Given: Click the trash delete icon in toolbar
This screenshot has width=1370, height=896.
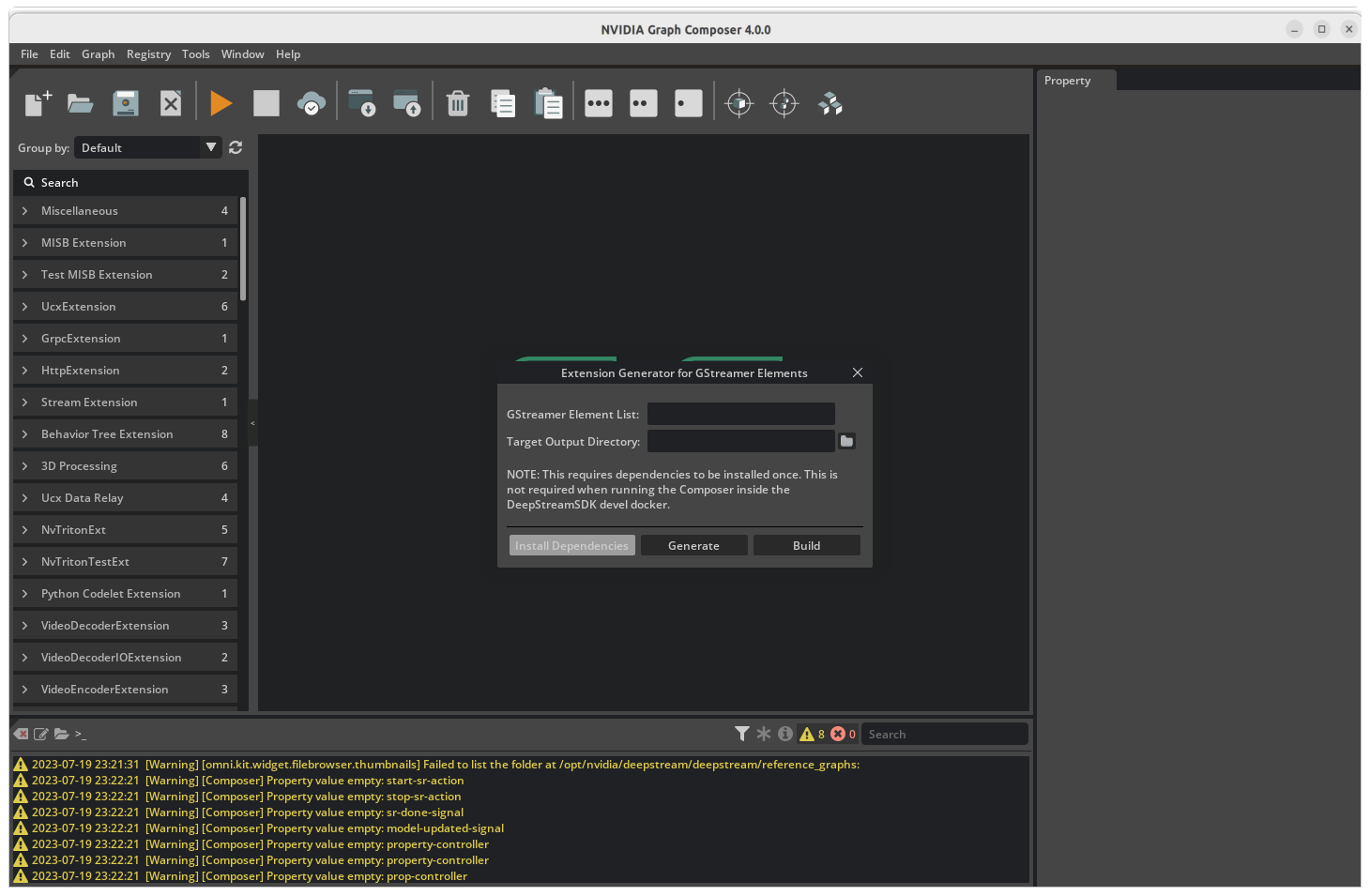Looking at the screenshot, I should [458, 103].
